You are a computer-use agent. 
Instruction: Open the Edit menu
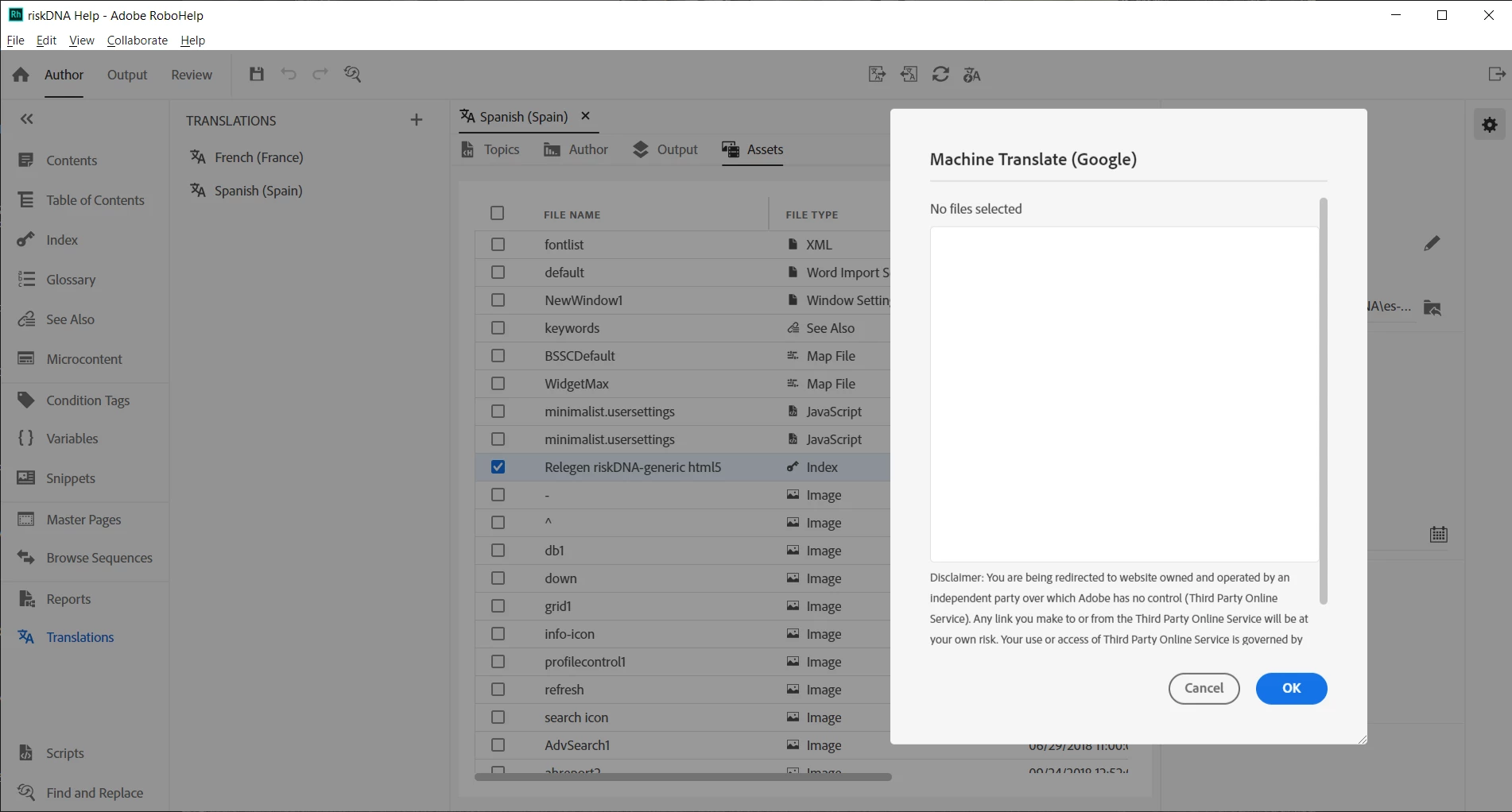tap(46, 41)
